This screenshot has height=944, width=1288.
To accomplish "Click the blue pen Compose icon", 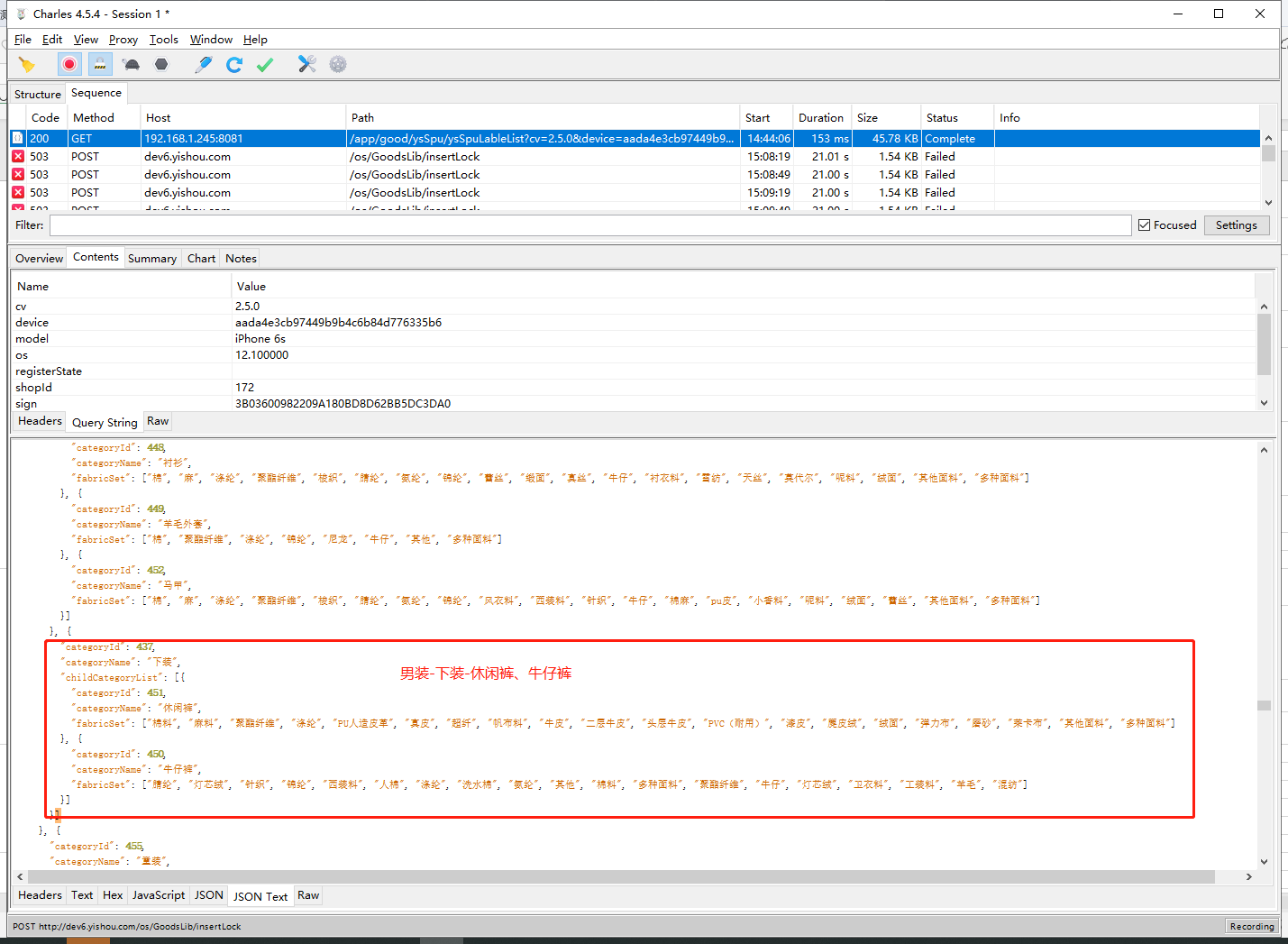I will click(204, 64).
